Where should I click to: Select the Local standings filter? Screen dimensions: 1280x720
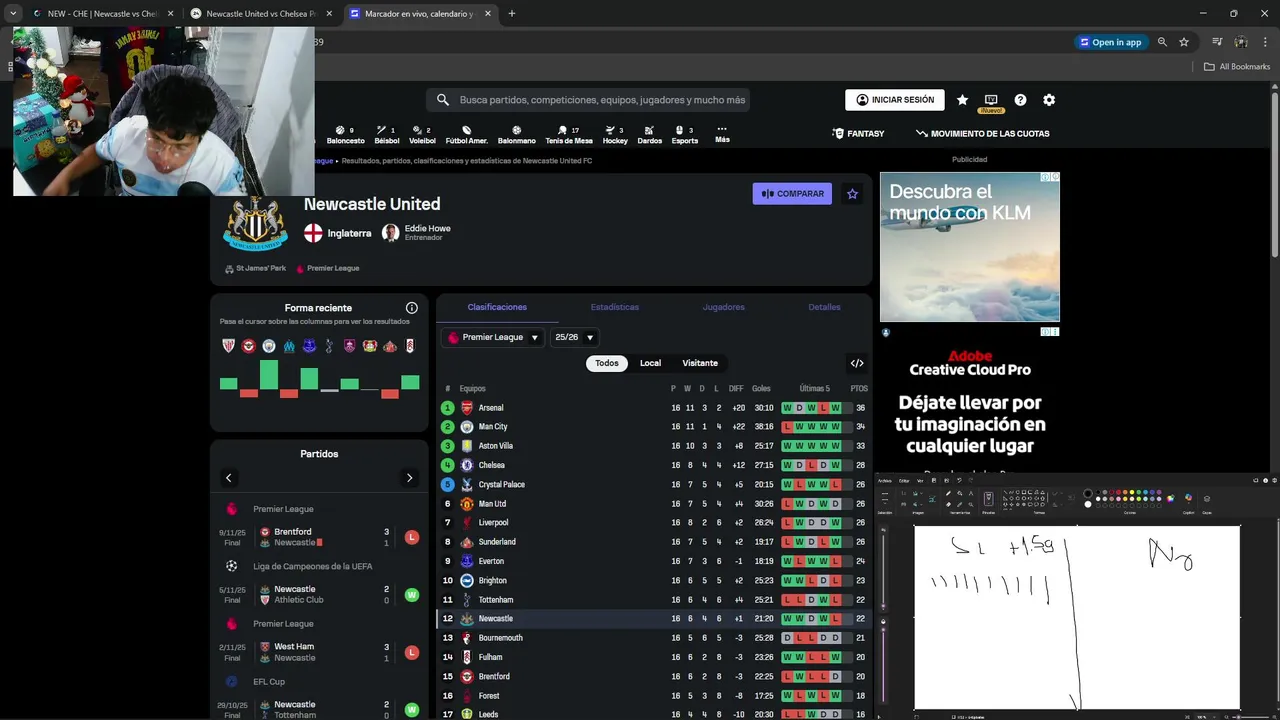pyautogui.click(x=650, y=363)
